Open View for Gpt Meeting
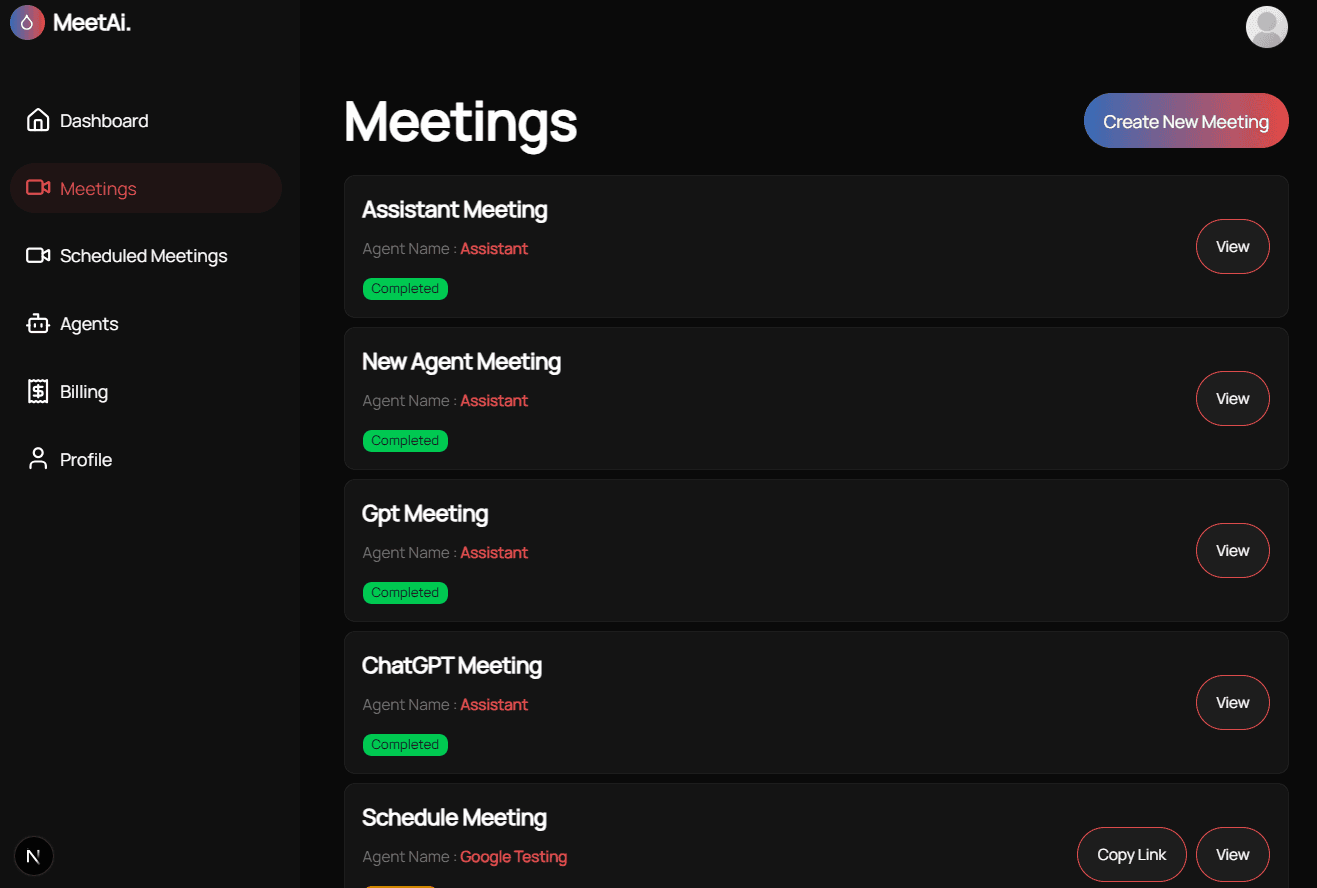This screenshot has height=888, width=1317. pyautogui.click(x=1232, y=551)
